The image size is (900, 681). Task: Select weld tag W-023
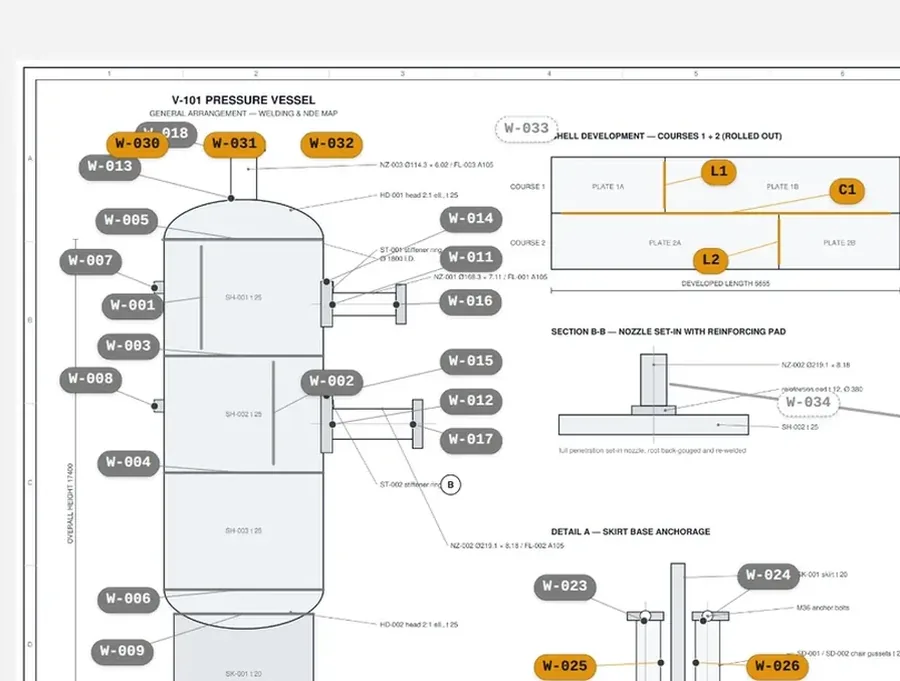coord(565,587)
